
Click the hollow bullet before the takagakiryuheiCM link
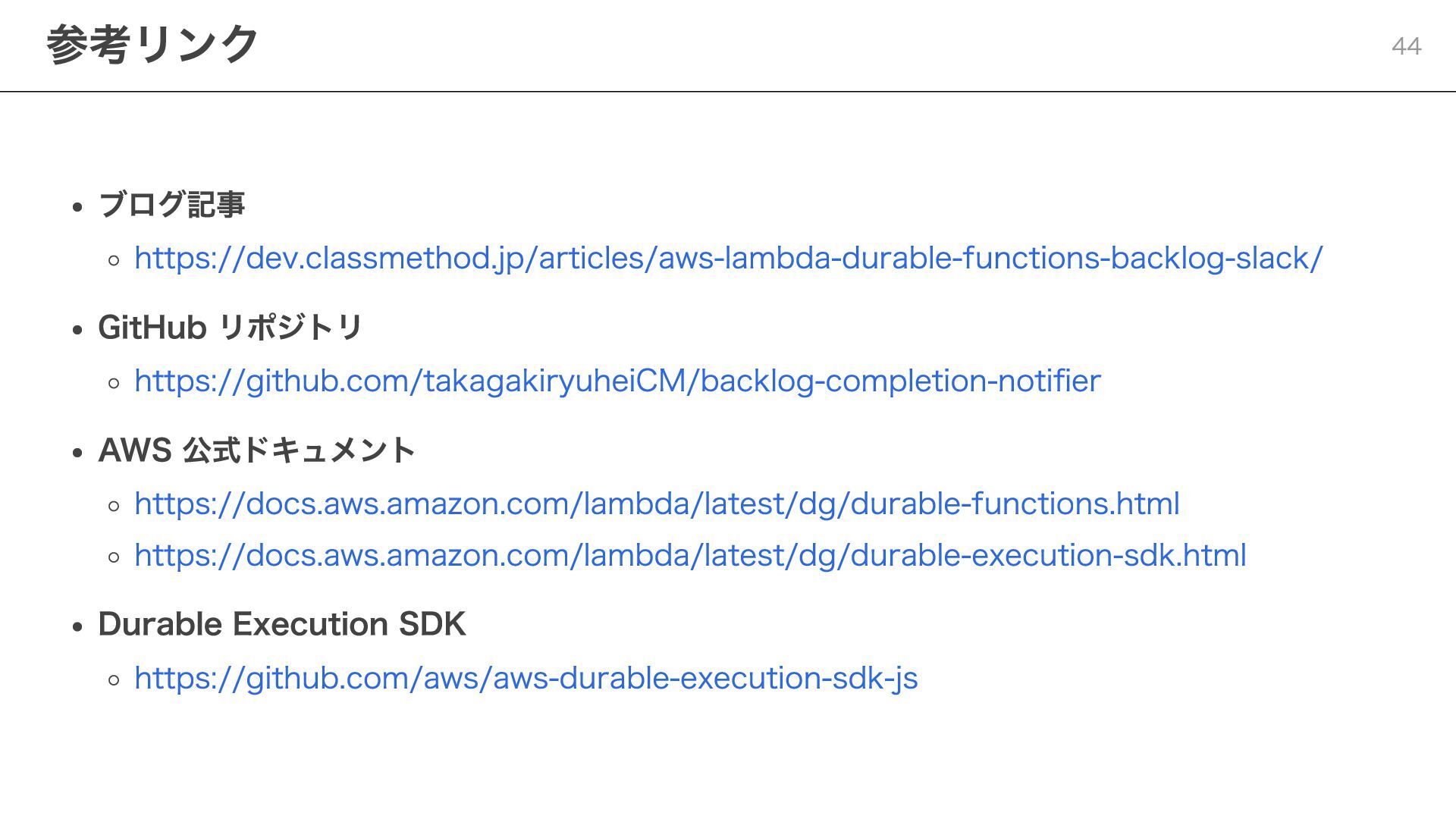(114, 384)
